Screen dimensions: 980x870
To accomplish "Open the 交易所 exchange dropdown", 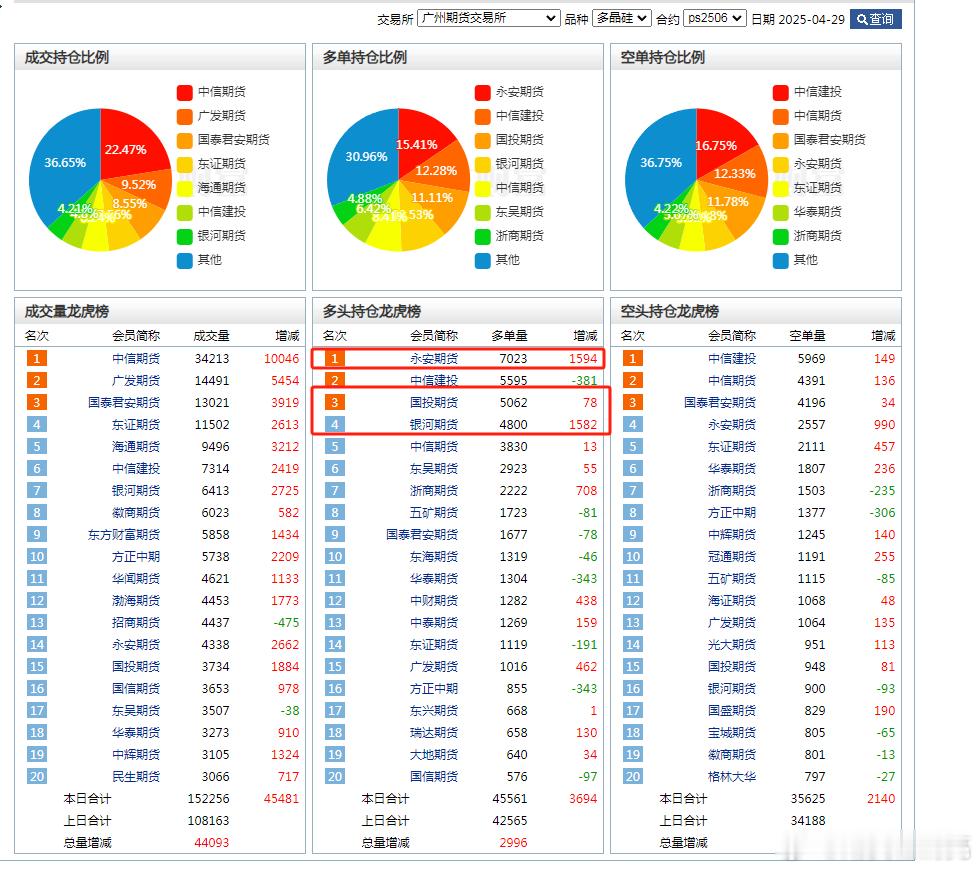I will 488,18.
